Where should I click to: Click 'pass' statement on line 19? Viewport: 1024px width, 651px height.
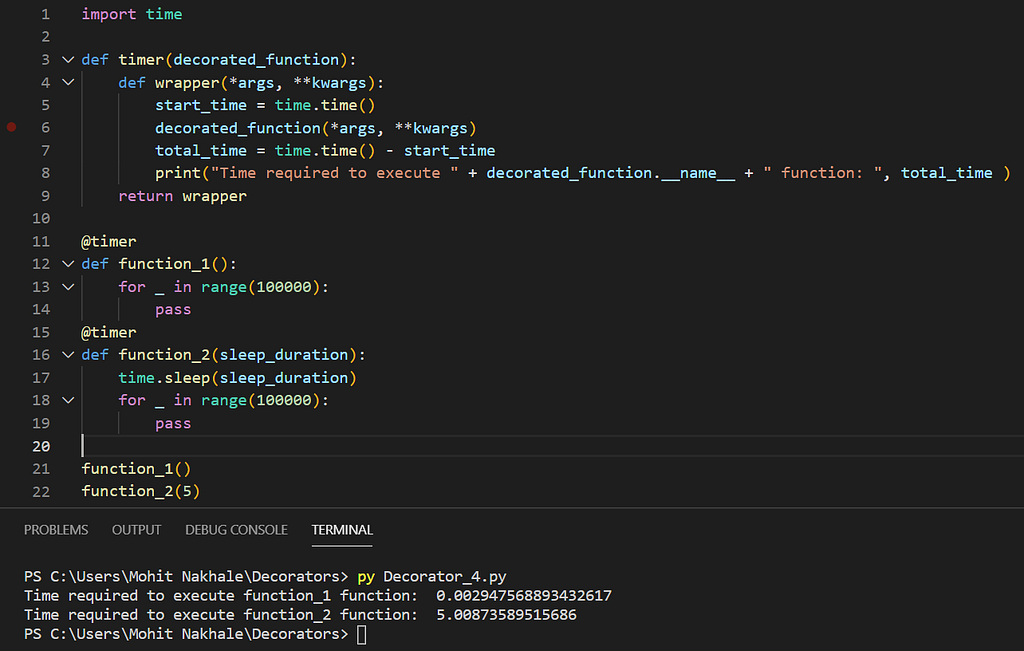[x=173, y=423]
